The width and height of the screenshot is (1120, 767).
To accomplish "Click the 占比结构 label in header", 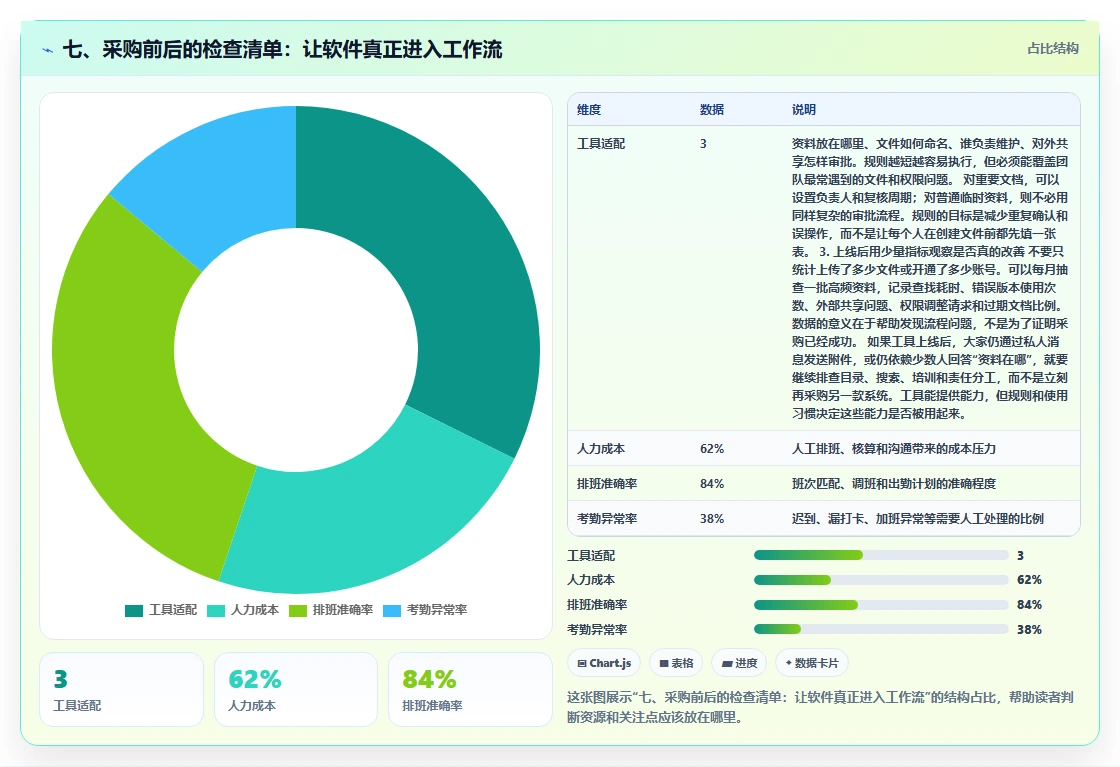I will point(1053,49).
